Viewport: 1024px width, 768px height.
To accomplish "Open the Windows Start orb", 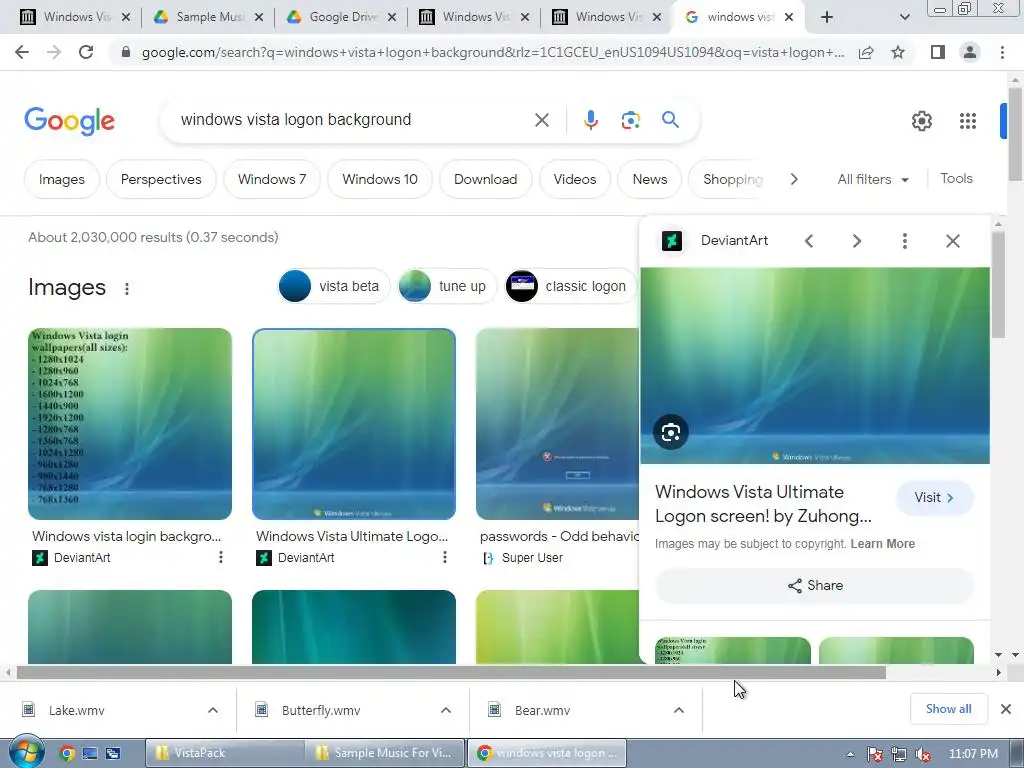I will point(26,752).
